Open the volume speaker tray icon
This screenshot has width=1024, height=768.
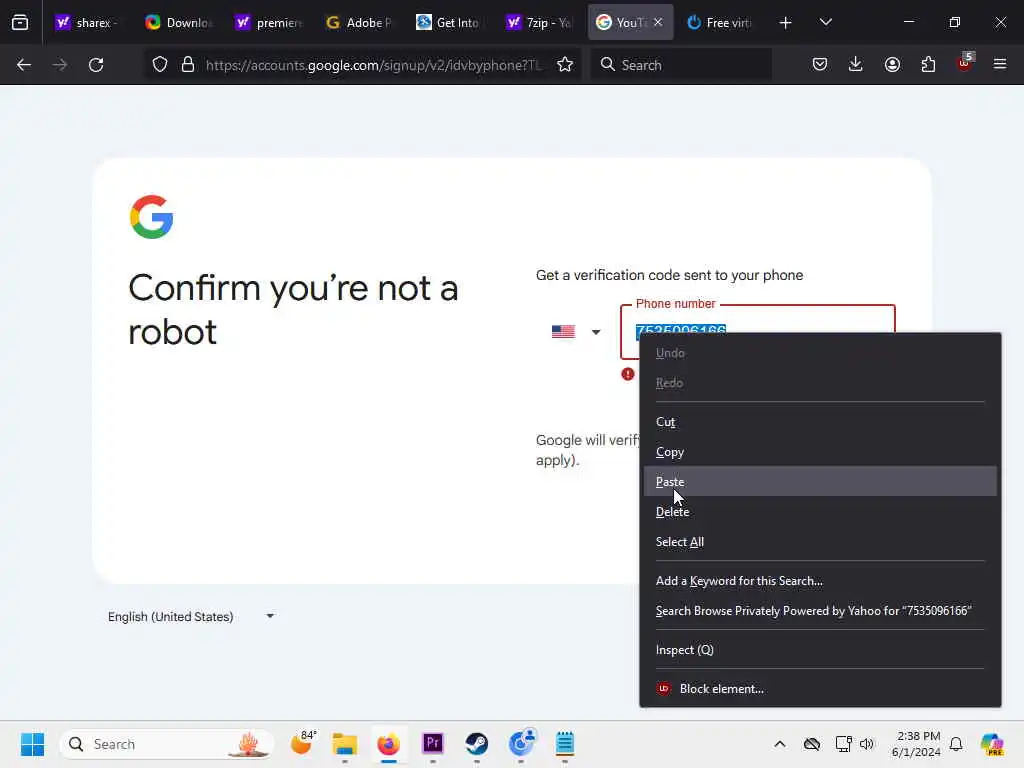pyautogui.click(x=867, y=744)
